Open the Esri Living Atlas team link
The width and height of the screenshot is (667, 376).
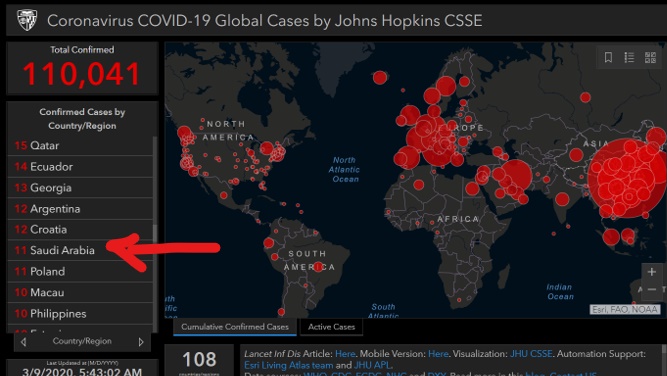[288, 365]
